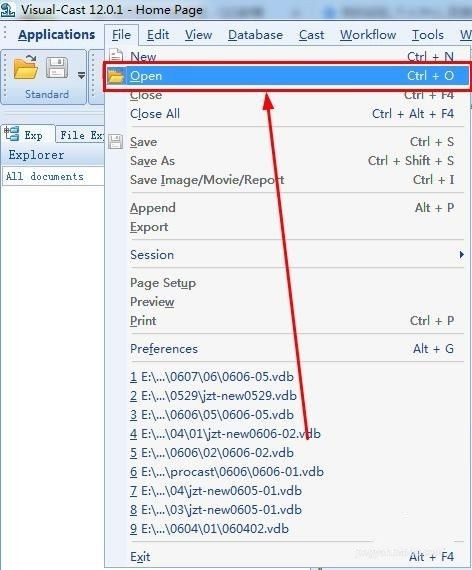Screen dimensions: 472x570
Task: Click the Explorer tree icon on Exp tab
Action: pos(12,134)
